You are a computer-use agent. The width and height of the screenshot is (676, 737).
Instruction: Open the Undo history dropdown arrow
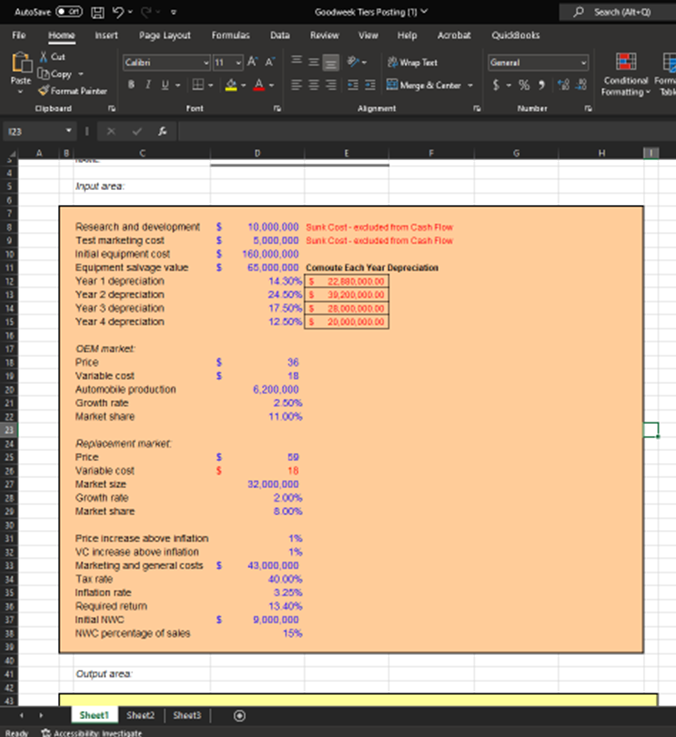pyautogui.click(x=130, y=12)
